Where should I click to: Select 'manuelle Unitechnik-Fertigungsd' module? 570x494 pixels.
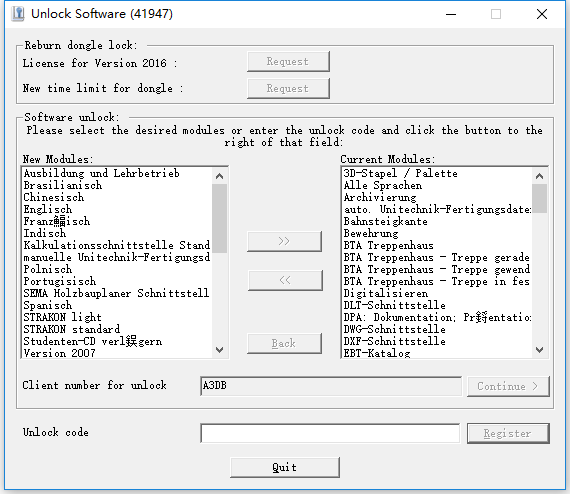tap(117, 257)
